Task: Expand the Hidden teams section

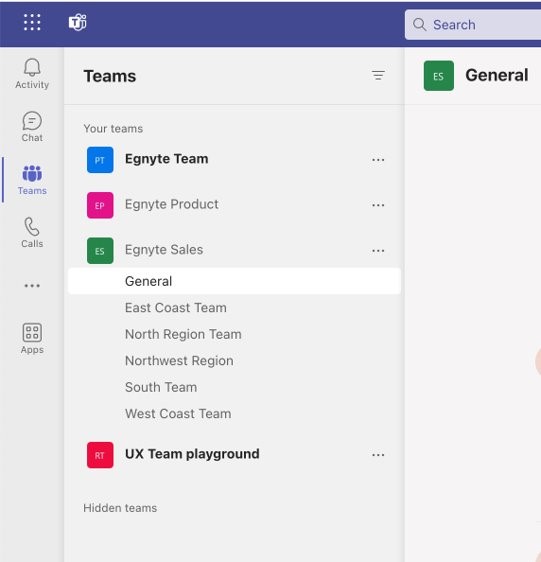Action: [x=120, y=508]
